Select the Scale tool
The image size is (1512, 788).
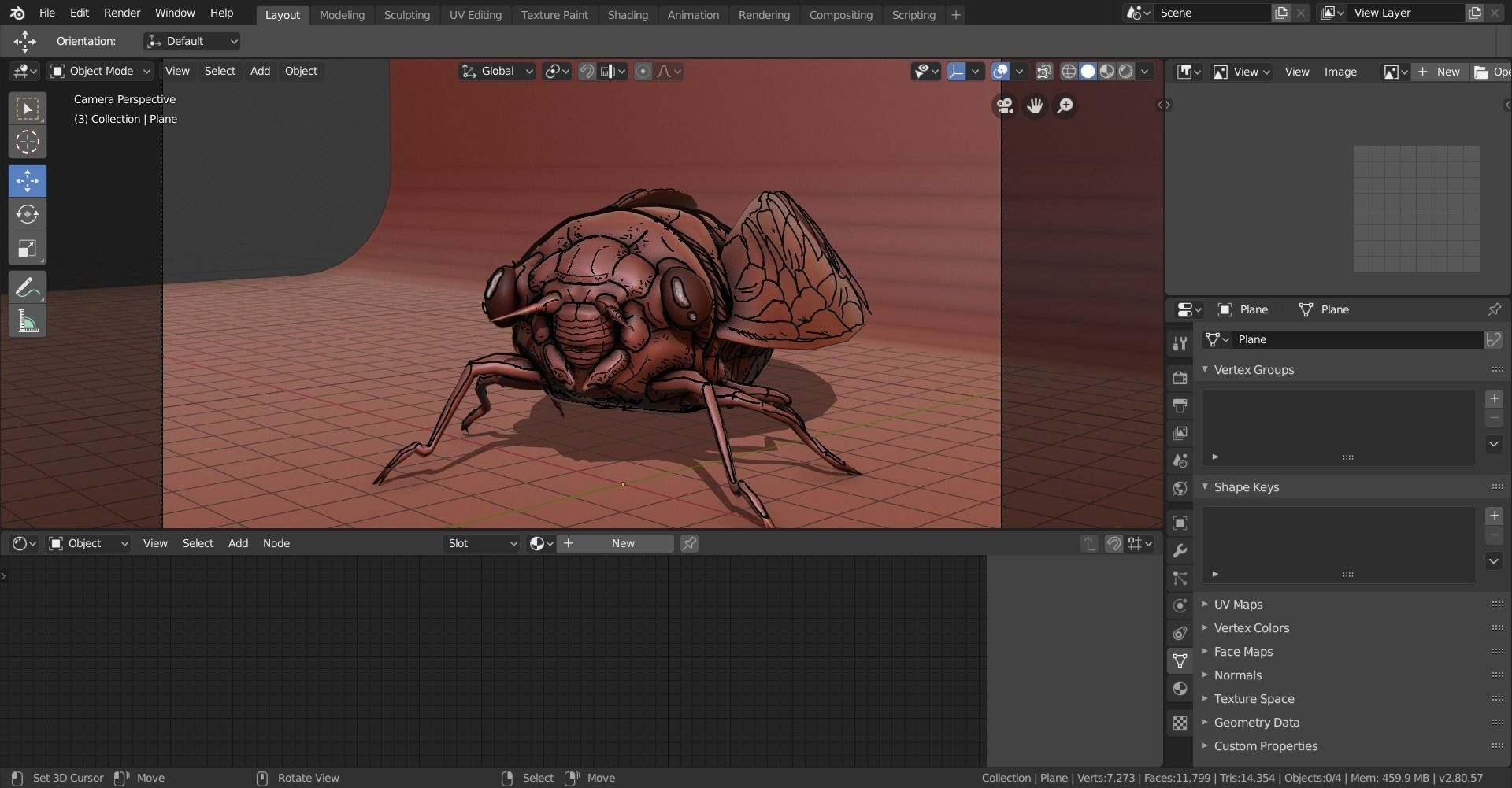pos(28,249)
